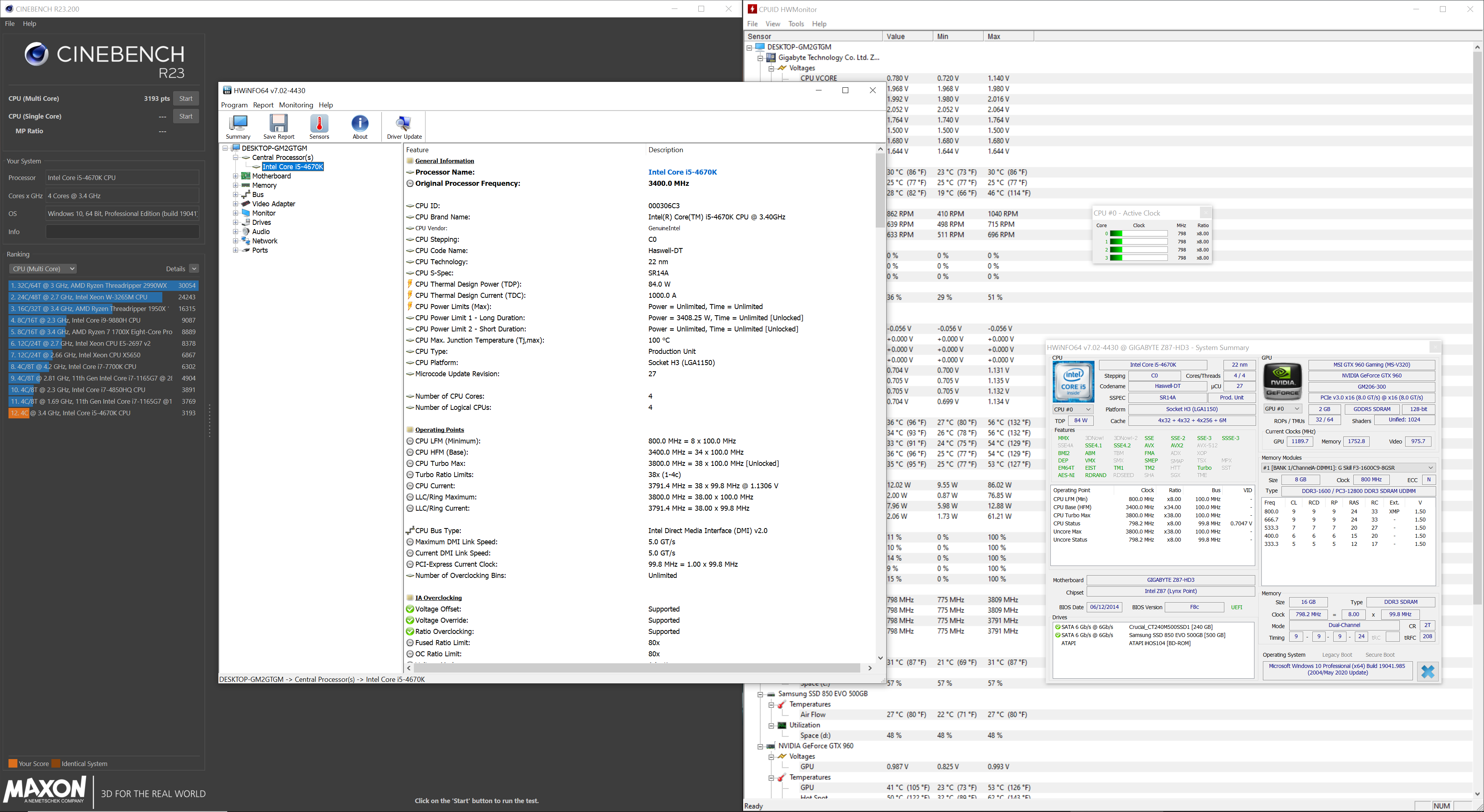Close System Summary with blue X icon
This screenshot has width=1484, height=812.
click(1428, 671)
